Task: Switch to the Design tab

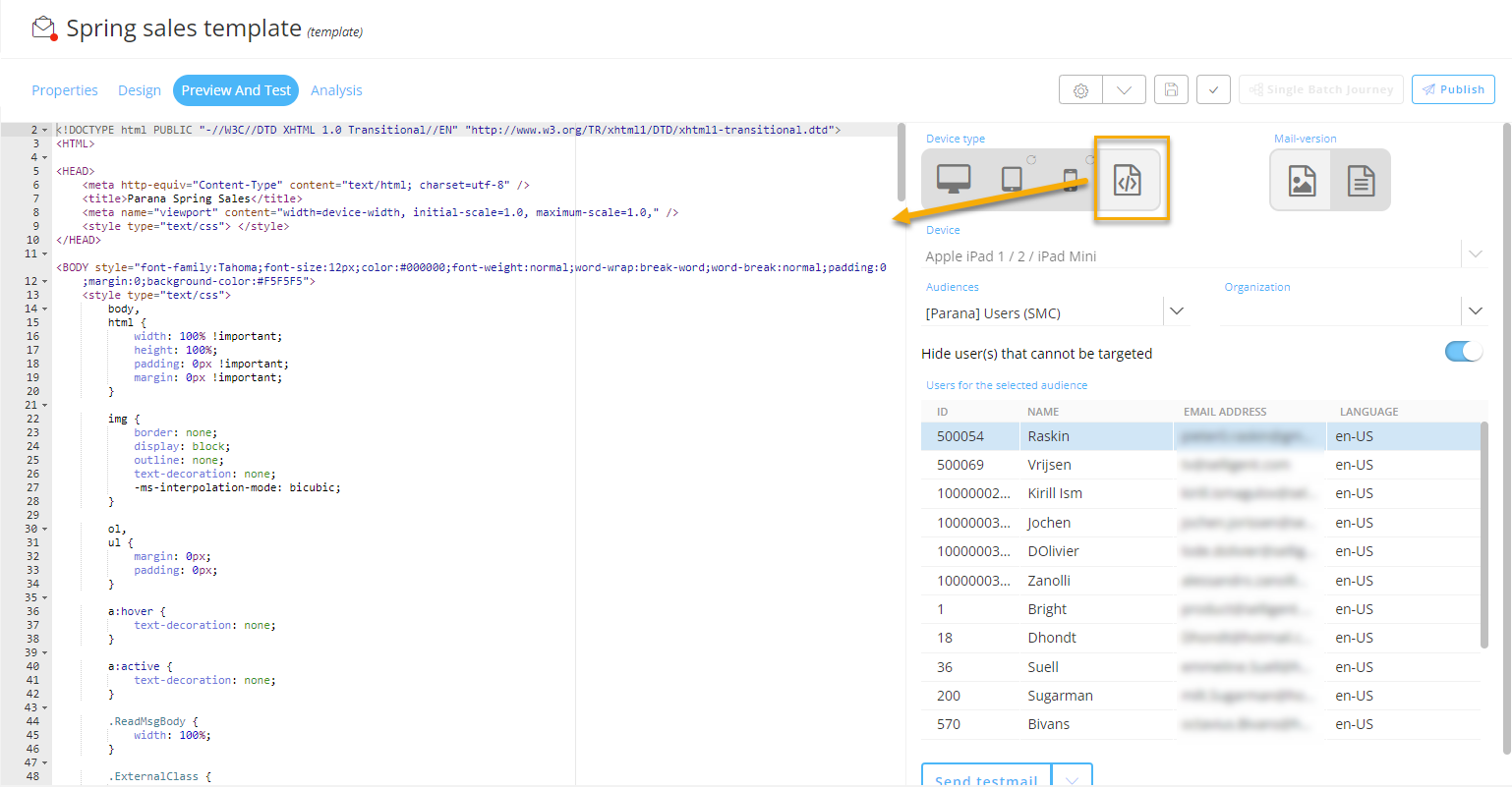Action: (x=140, y=90)
